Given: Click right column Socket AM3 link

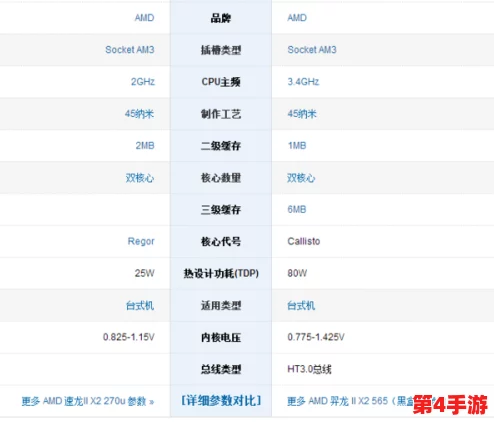Looking at the screenshot, I should pos(312,50).
